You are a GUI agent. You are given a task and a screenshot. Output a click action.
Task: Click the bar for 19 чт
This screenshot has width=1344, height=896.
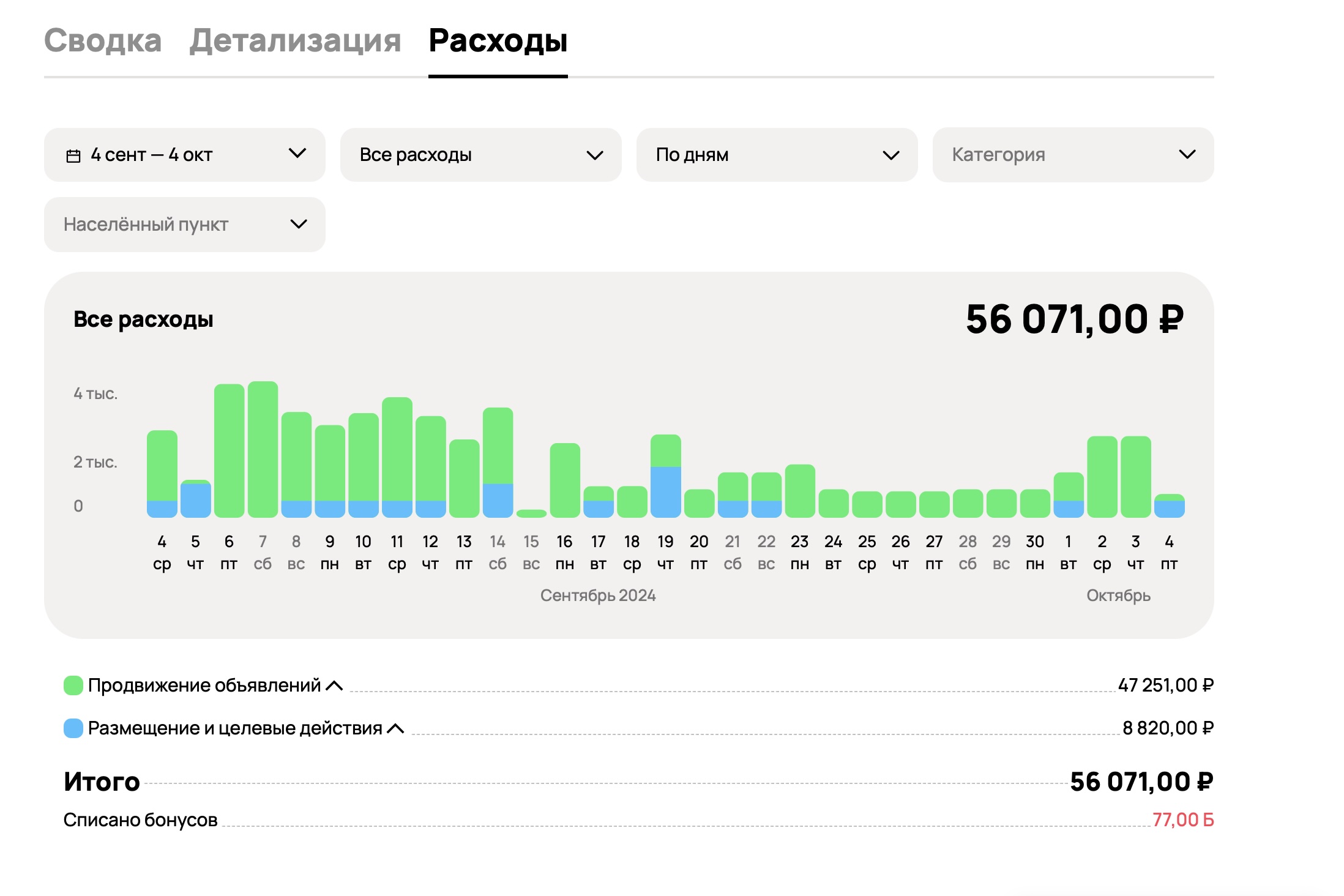point(666,476)
